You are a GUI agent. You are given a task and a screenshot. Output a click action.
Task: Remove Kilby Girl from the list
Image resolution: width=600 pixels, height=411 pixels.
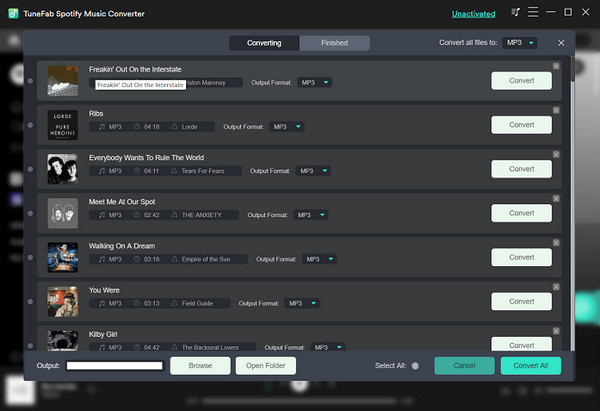point(556,331)
